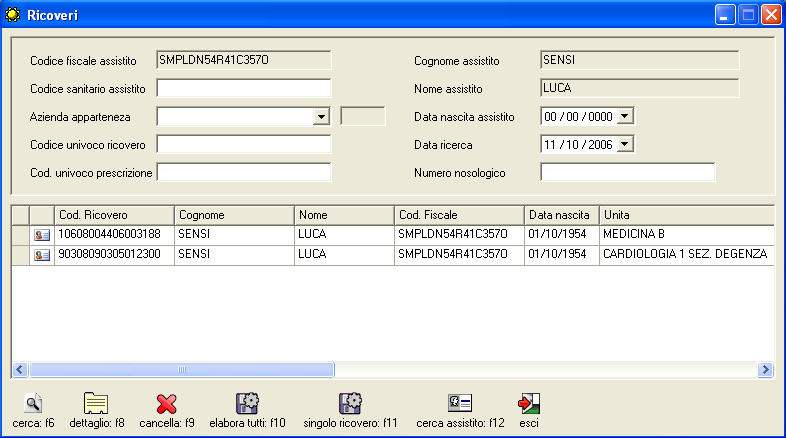
Task: Click the Cognome column header
Action: point(234,215)
